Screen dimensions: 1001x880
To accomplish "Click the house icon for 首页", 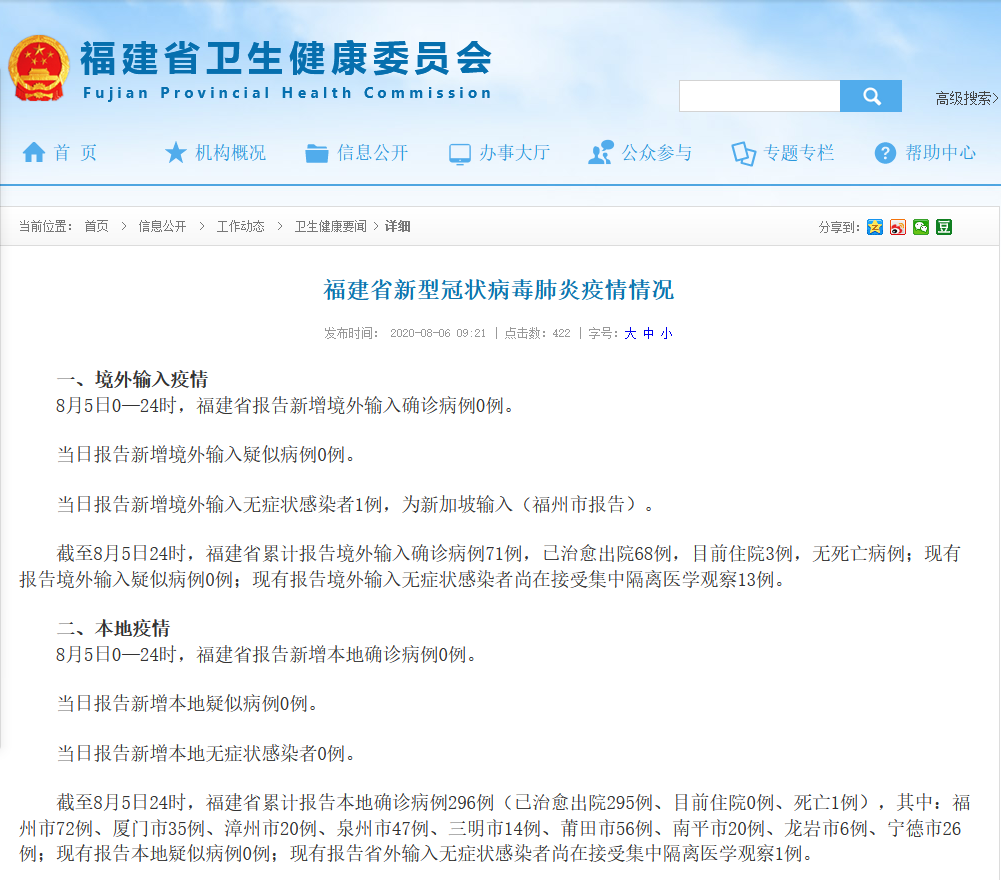I will (x=34, y=153).
